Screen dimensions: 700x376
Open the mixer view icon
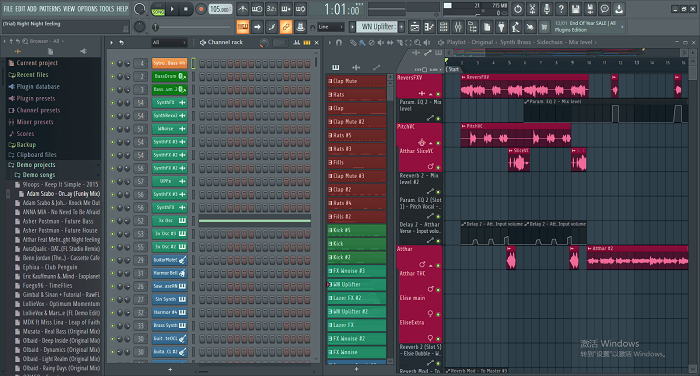[458, 27]
